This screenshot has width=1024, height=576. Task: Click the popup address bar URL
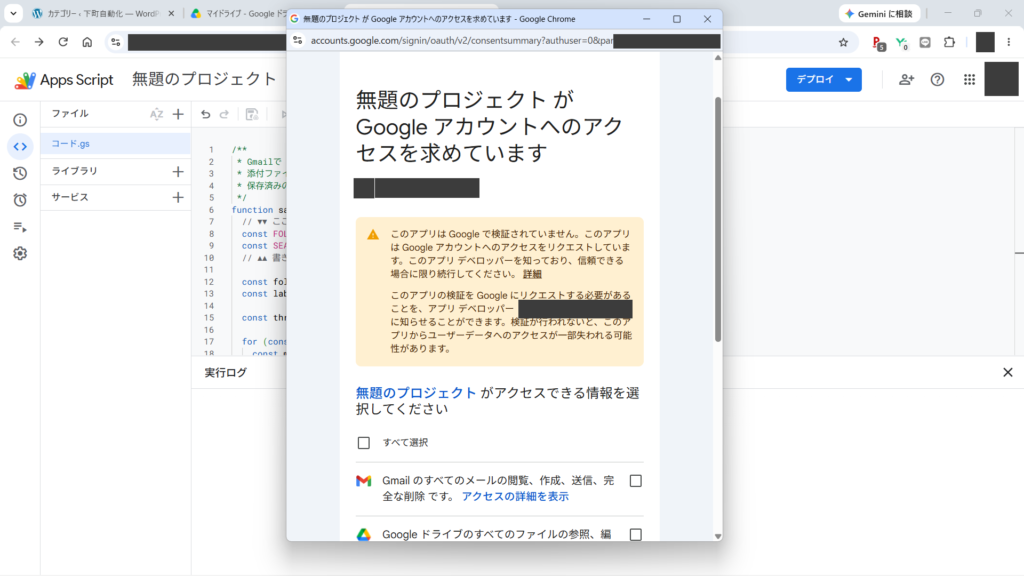(x=462, y=40)
